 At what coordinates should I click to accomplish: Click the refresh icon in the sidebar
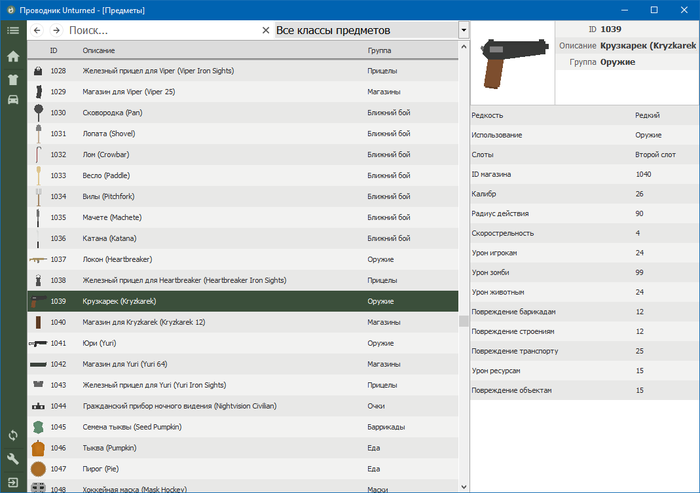tap(13, 436)
